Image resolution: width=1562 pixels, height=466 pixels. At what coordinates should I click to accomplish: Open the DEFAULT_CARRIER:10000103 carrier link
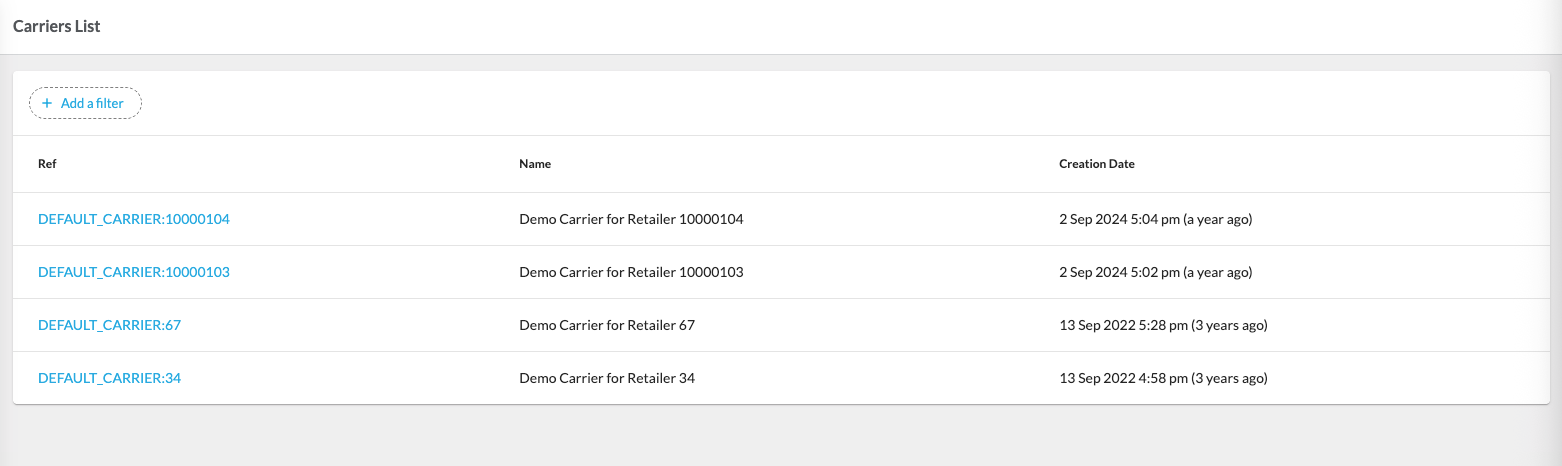pyautogui.click(x=134, y=272)
